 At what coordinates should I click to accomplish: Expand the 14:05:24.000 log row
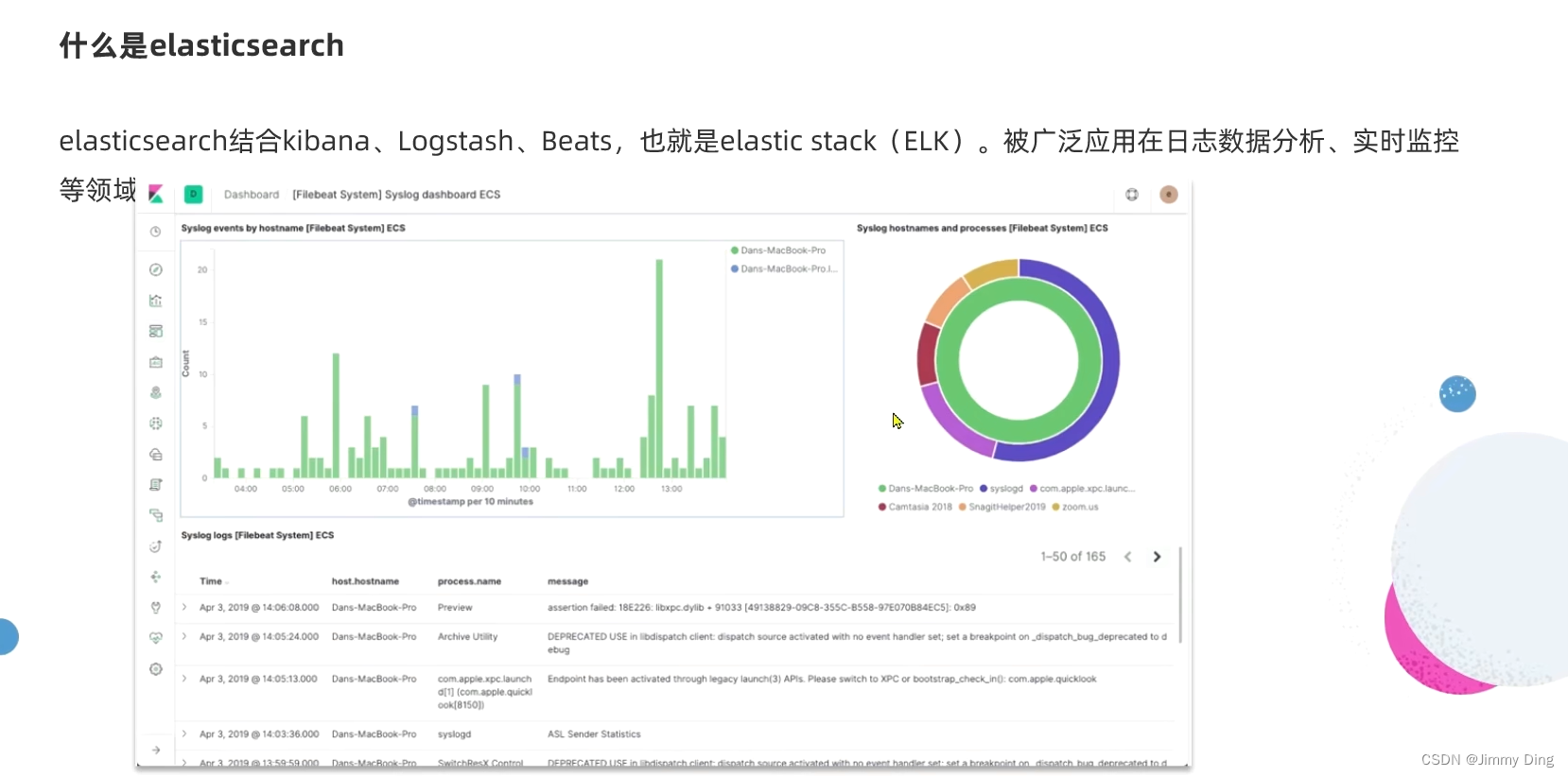(184, 636)
